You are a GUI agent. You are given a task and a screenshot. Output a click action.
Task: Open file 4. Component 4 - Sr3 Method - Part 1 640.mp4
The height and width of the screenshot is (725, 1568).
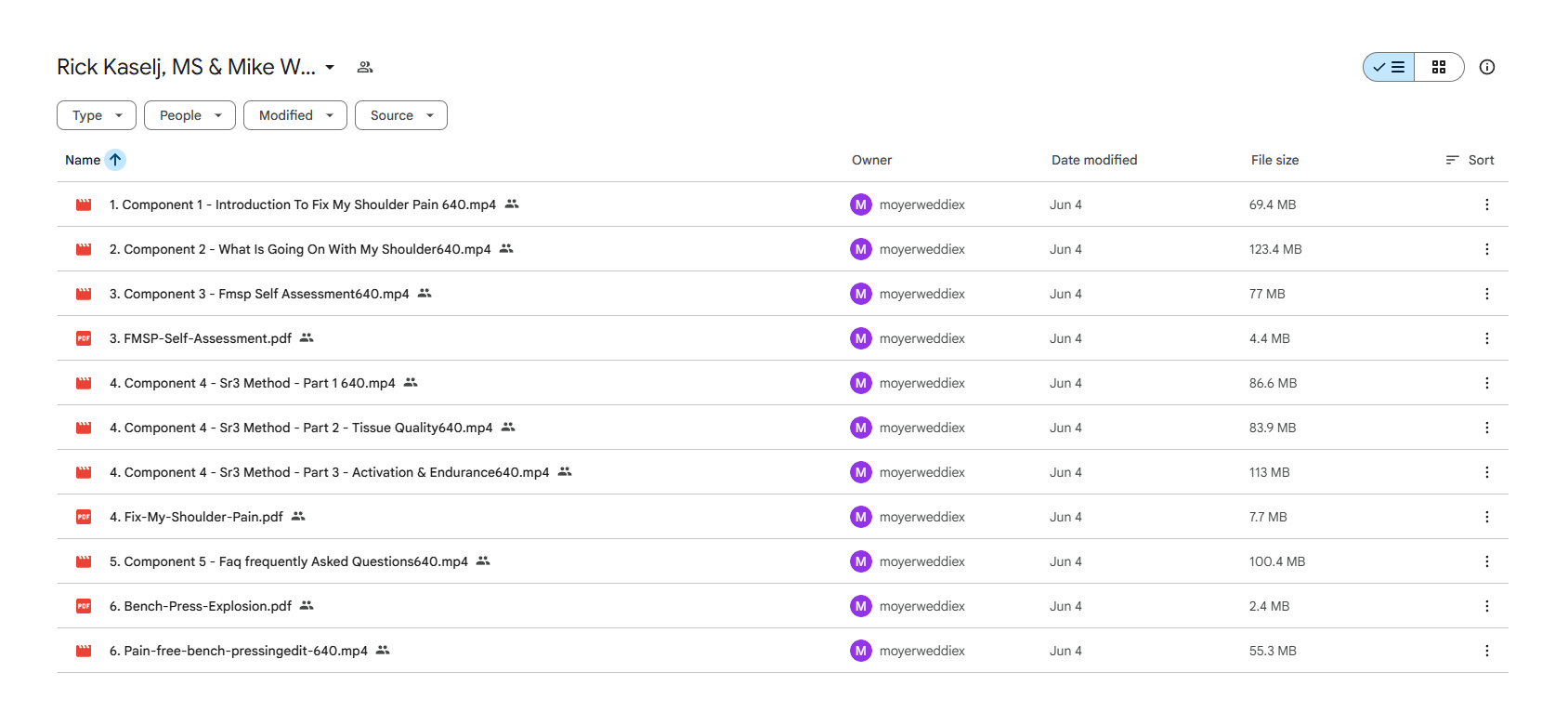[x=253, y=383]
